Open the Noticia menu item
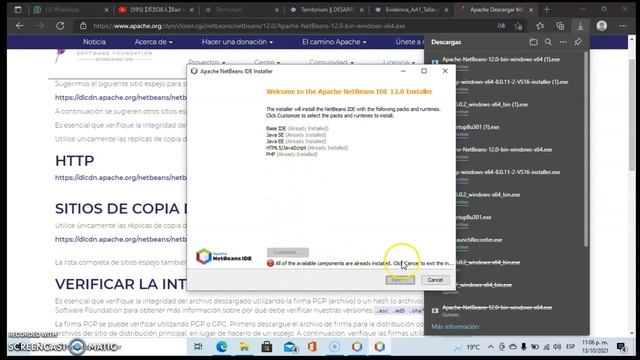640x360 pixels. point(94,42)
